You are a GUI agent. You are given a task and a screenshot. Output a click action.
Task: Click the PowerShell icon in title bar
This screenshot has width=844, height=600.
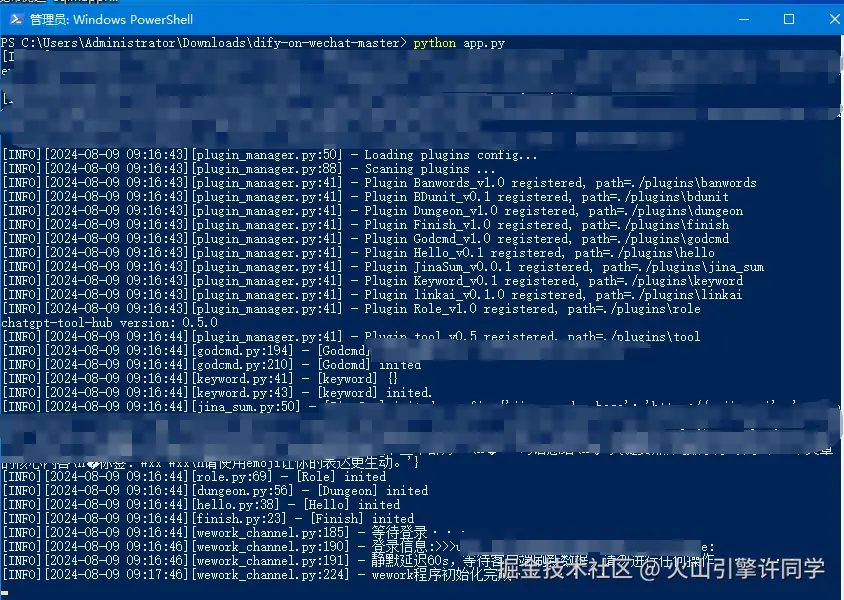pyautogui.click(x=16, y=19)
